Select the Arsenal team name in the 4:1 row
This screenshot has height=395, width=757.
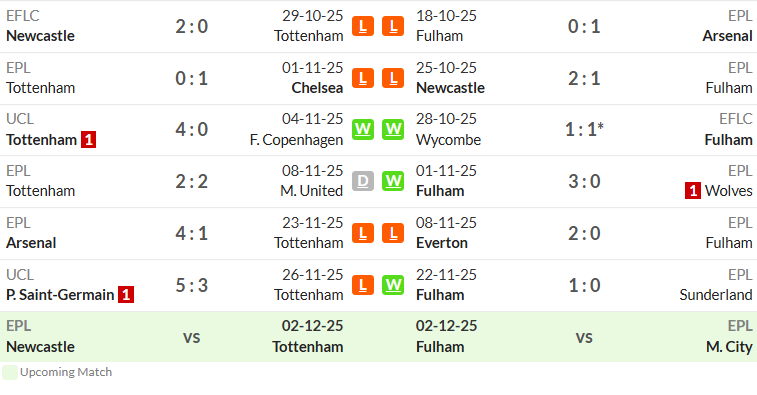pos(31,243)
